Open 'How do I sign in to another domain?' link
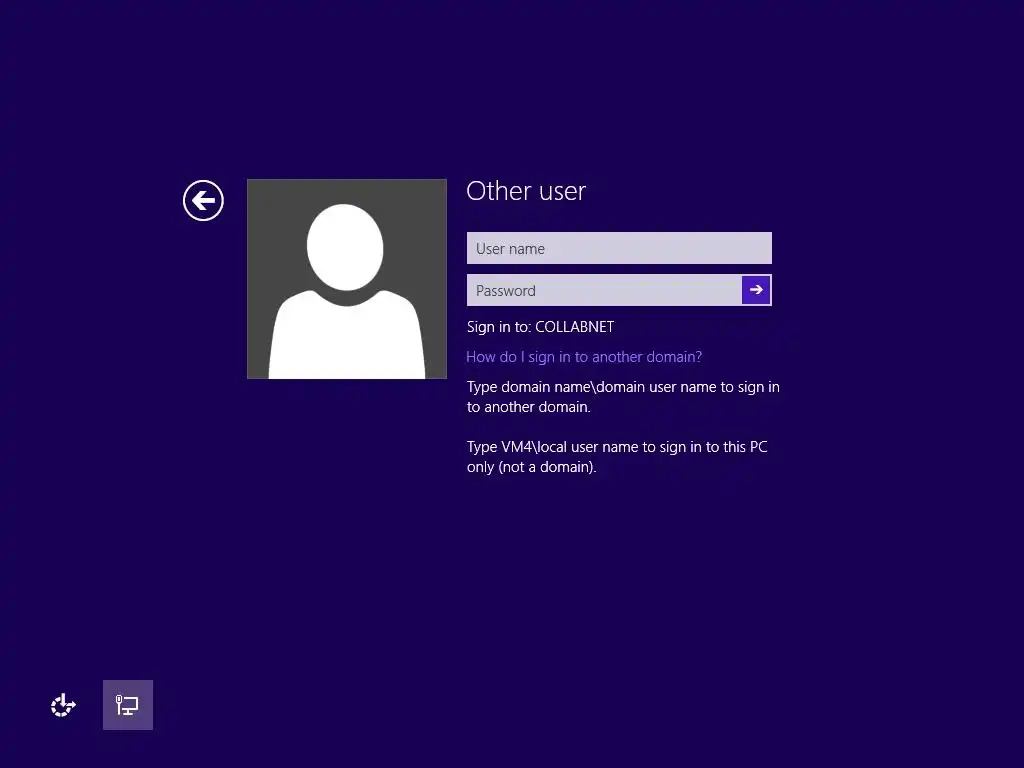The height and width of the screenshot is (768, 1024). [x=584, y=357]
